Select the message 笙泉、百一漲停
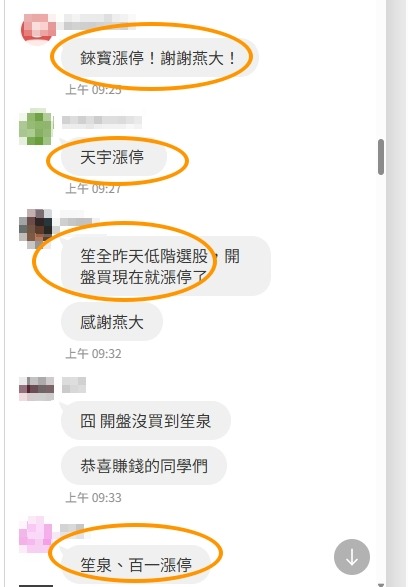The height and width of the screenshot is (587, 408). click(136, 564)
